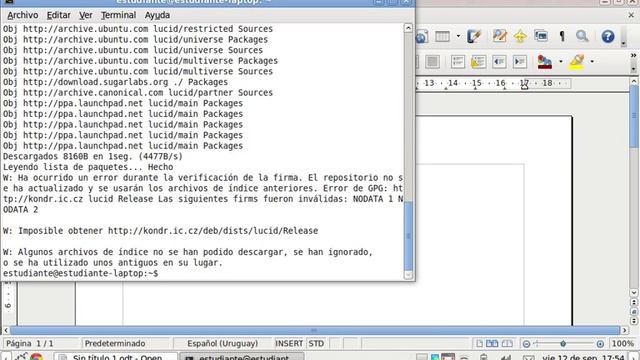Click the terminal prompt line

pyautogui.click(x=80, y=273)
